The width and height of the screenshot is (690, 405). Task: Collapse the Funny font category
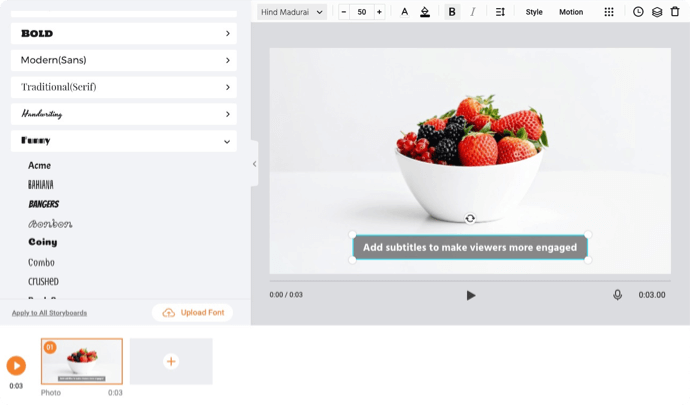click(124, 141)
